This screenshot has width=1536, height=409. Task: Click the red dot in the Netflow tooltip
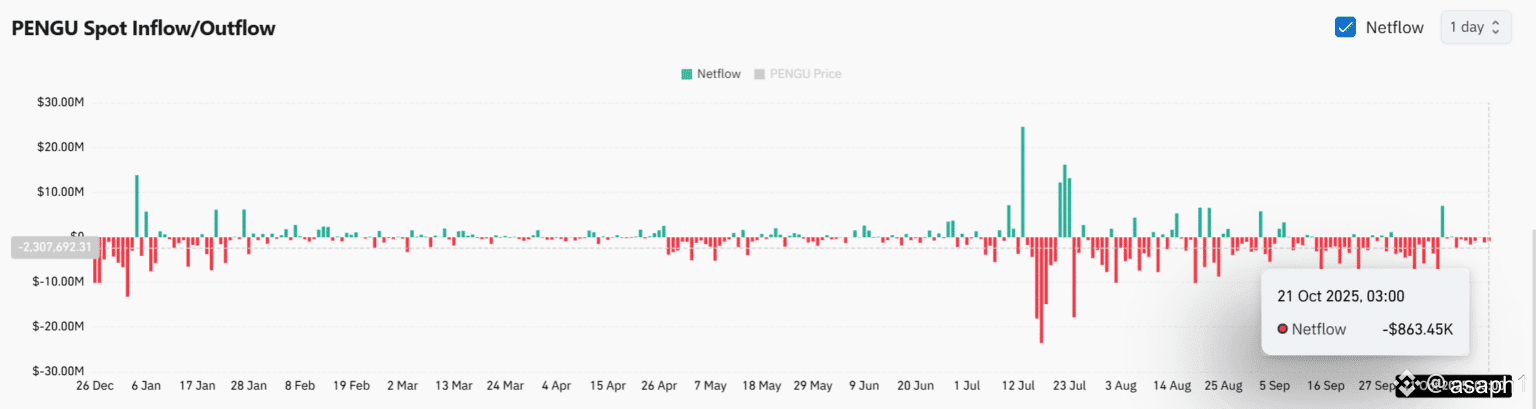tap(1282, 329)
